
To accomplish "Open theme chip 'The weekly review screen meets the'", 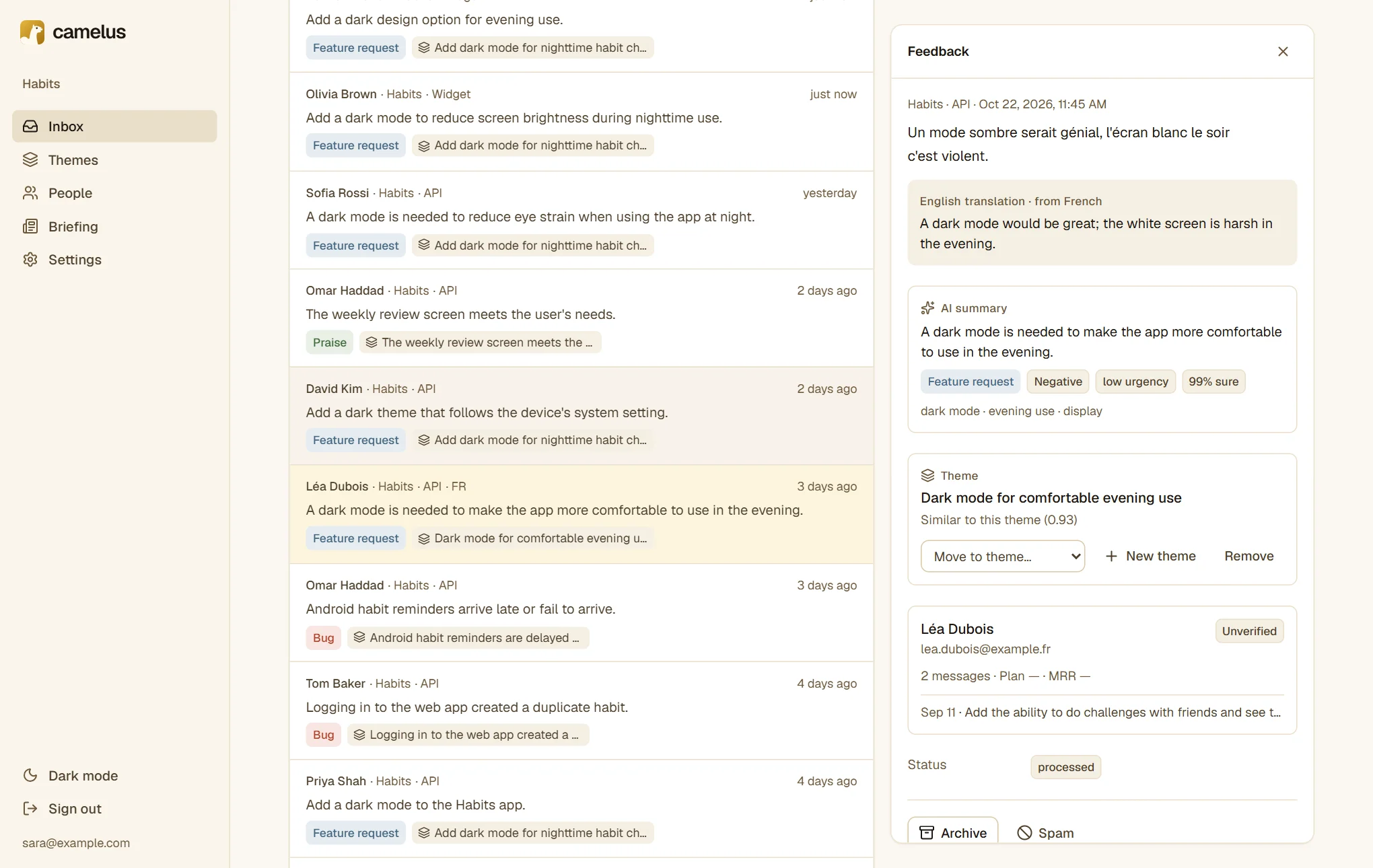I will tap(480, 342).
